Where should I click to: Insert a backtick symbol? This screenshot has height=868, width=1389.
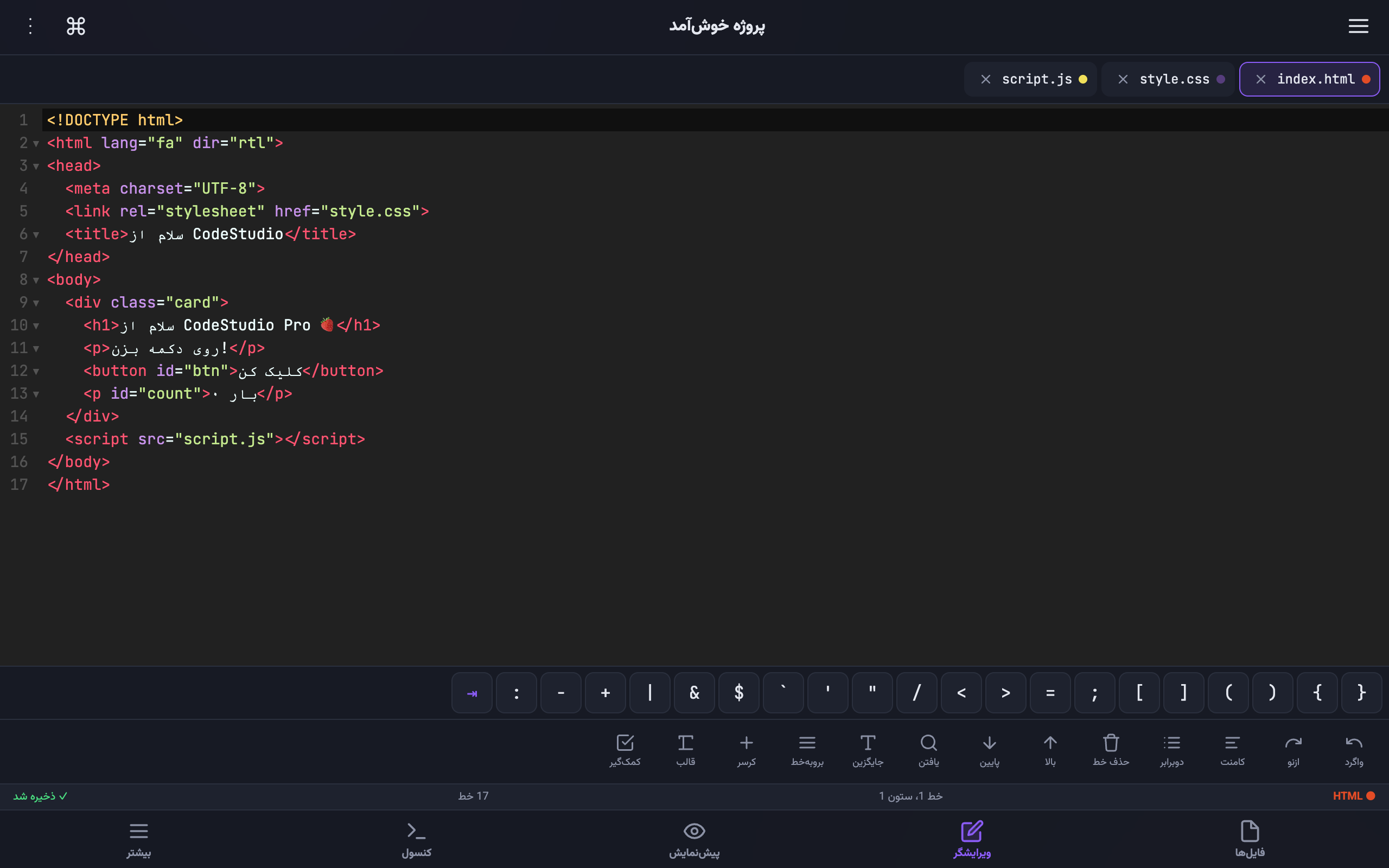coord(783,693)
